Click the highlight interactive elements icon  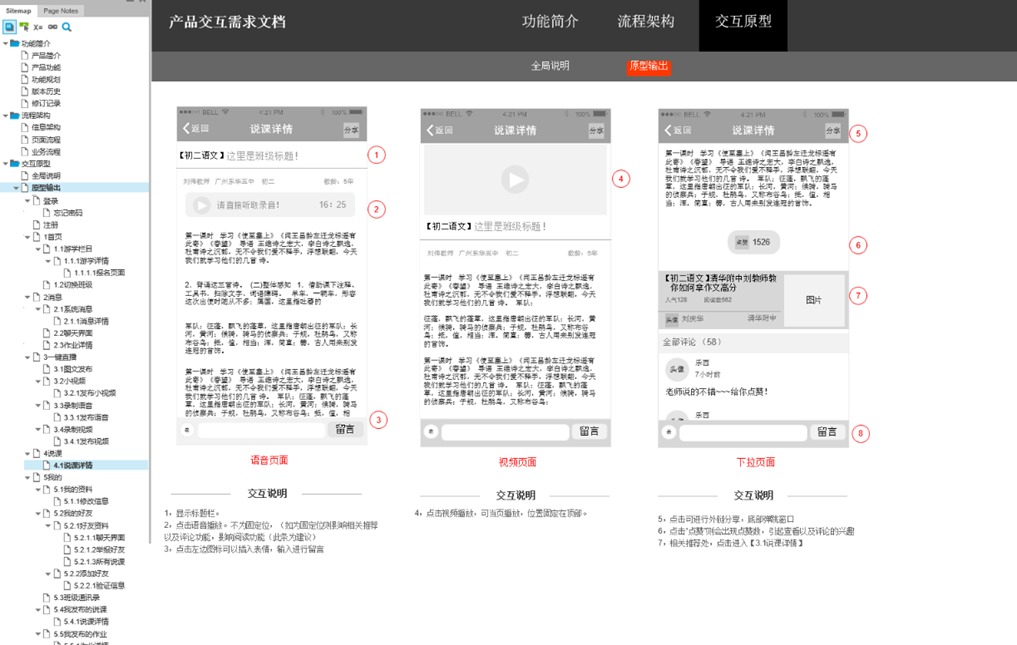pyautogui.click(x=24, y=27)
